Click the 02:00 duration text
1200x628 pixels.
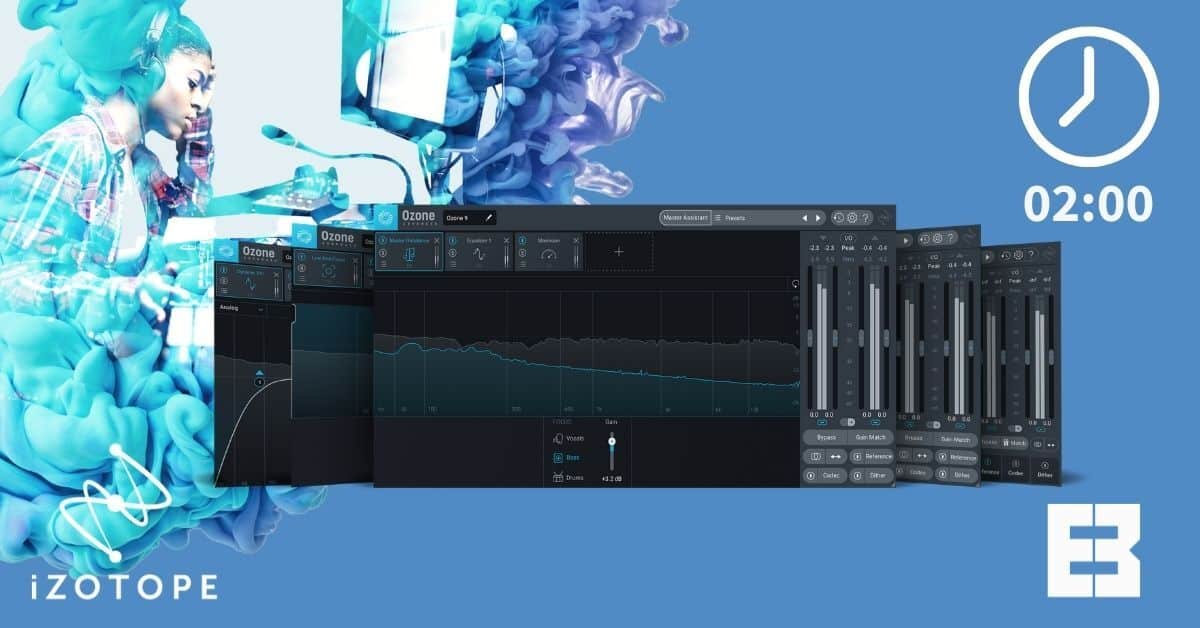pyautogui.click(x=1088, y=203)
